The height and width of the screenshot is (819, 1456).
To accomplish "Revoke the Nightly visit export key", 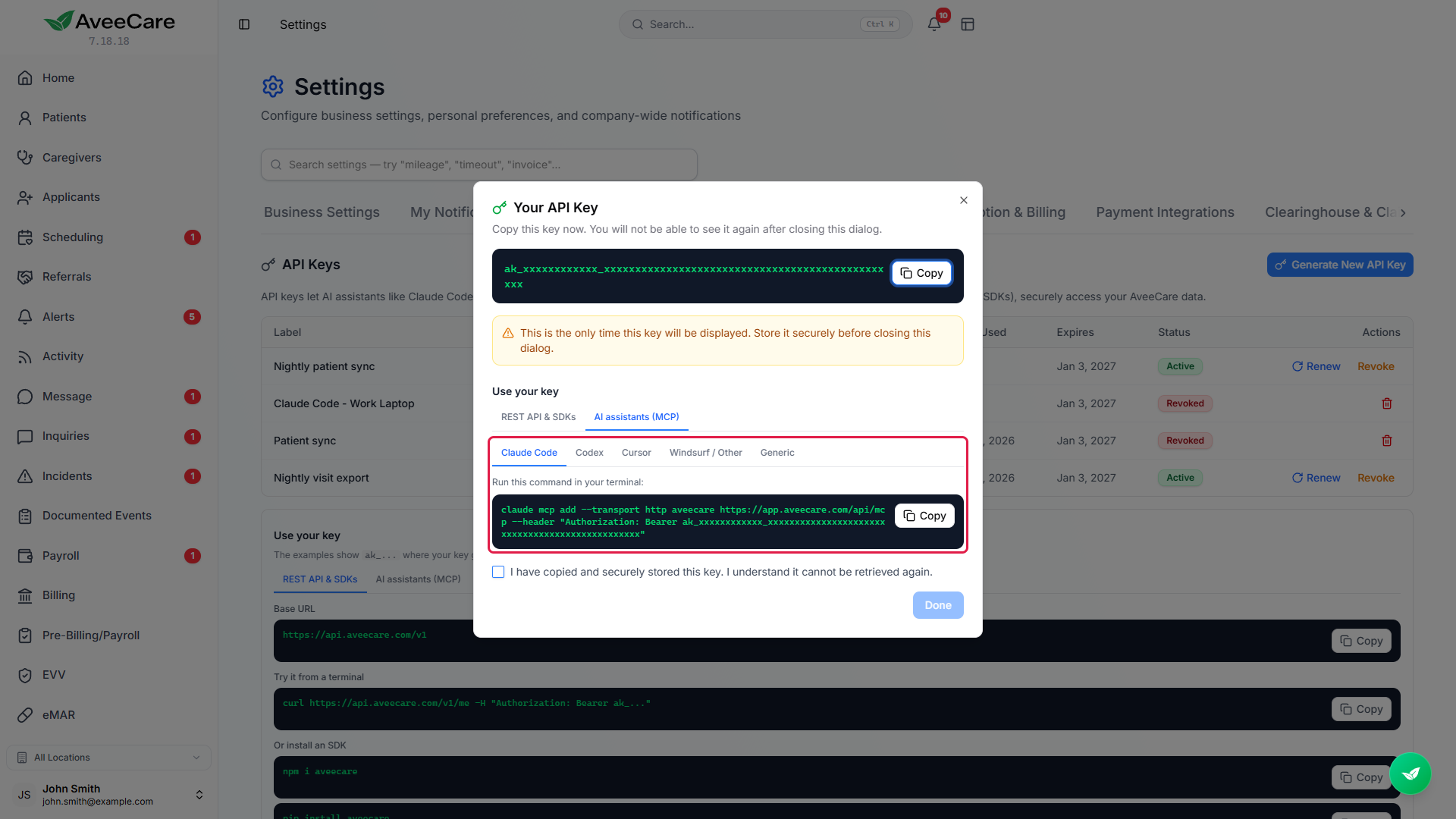I will (x=1376, y=478).
